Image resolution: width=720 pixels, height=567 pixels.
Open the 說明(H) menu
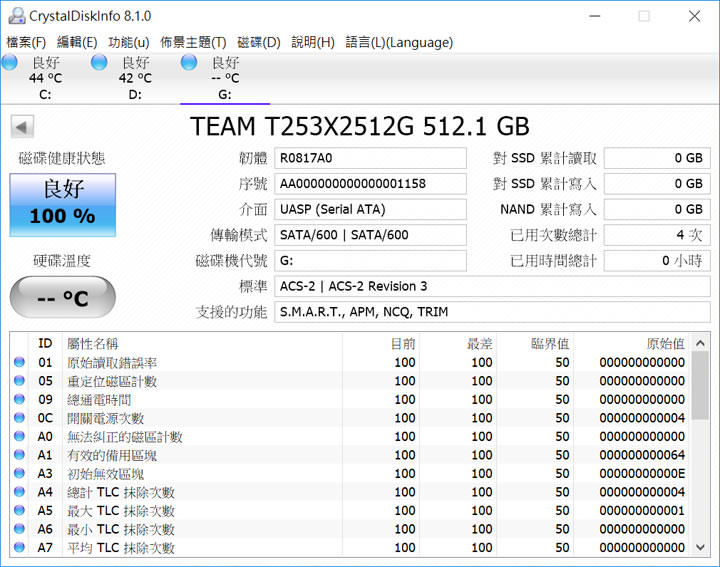point(313,42)
